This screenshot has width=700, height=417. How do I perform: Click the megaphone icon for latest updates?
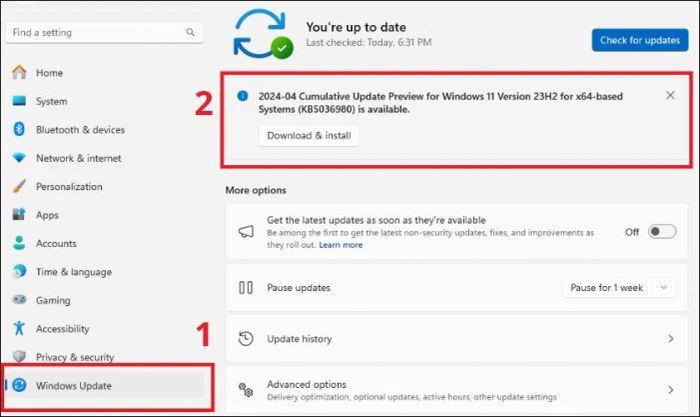(246, 231)
